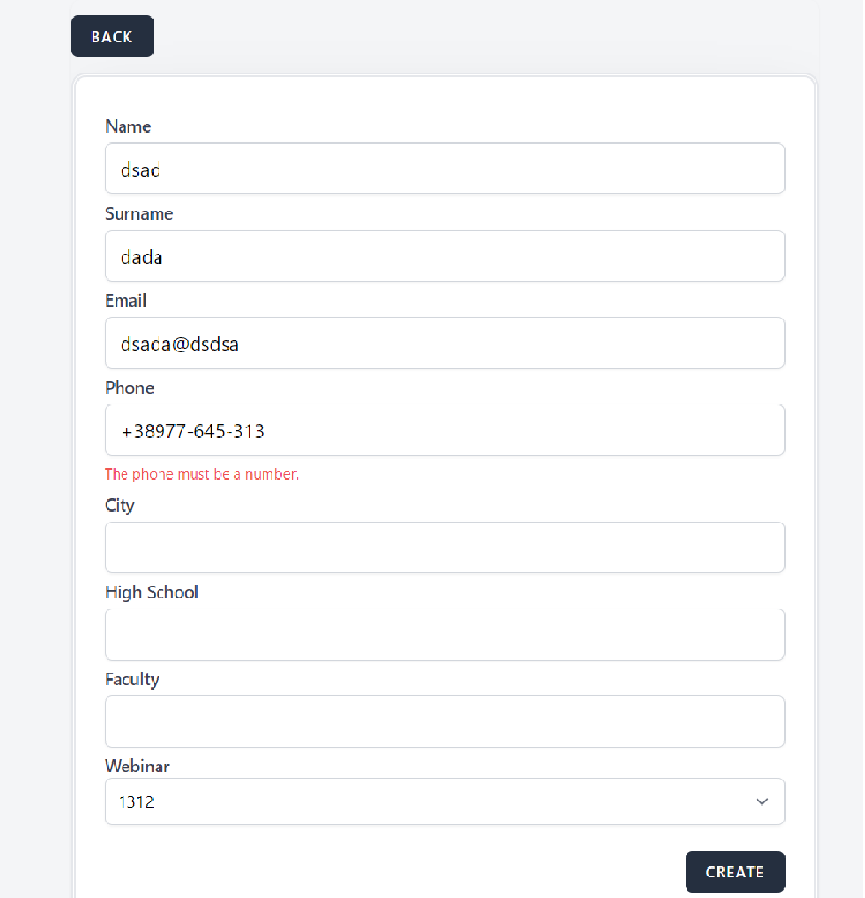Click the BACK button
Image resolution: width=865 pixels, height=898 pixels.
point(112,37)
